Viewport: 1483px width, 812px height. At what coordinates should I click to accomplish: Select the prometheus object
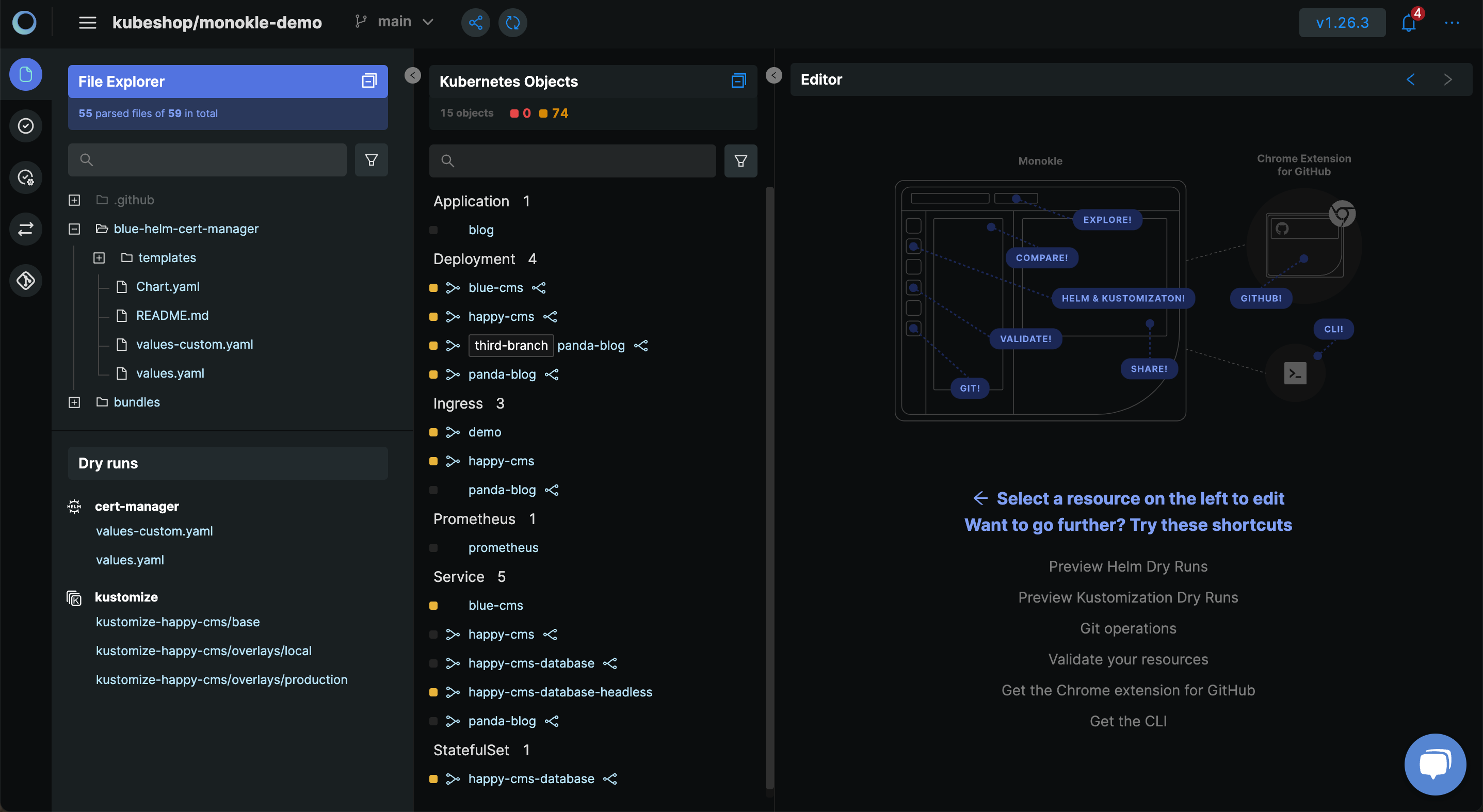point(503,548)
